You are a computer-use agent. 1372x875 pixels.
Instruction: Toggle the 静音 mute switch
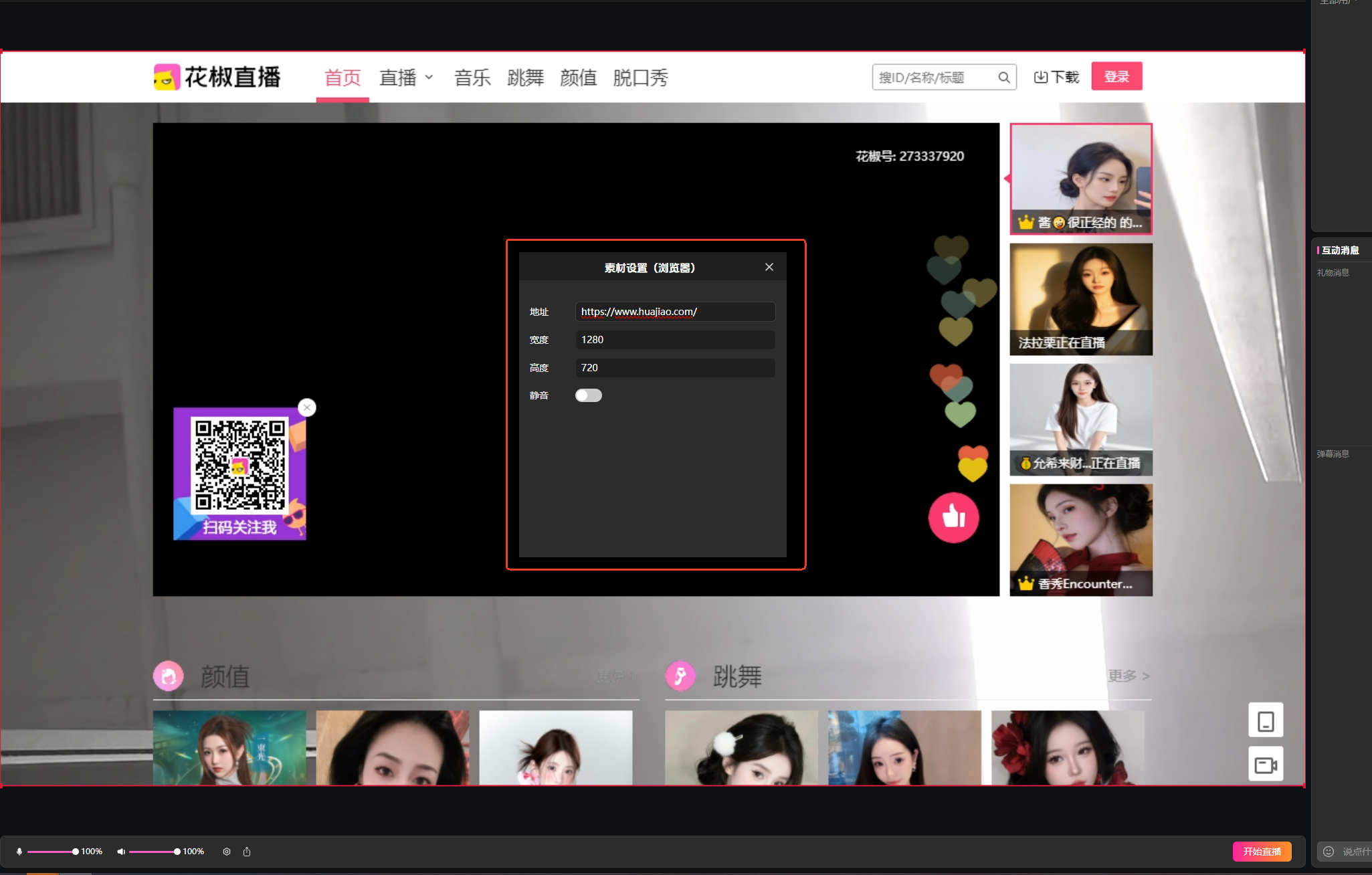coord(588,395)
